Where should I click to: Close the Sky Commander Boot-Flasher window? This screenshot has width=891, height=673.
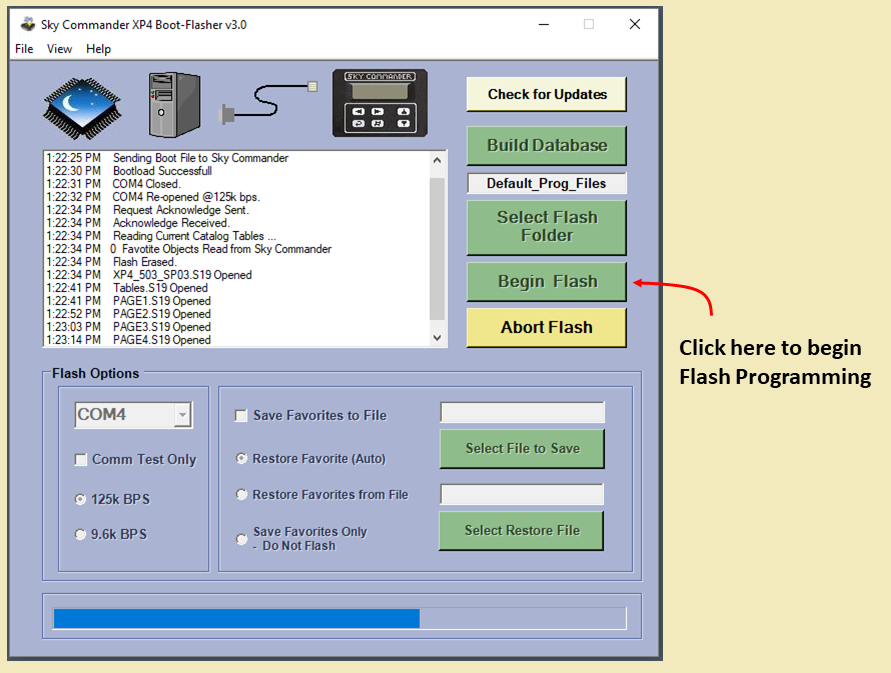tap(635, 24)
